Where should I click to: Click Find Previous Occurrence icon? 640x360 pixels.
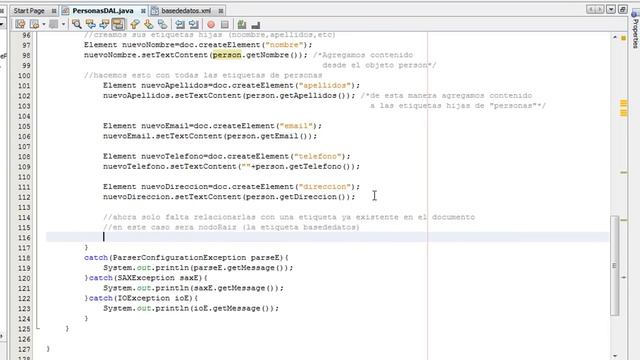(x=90, y=24)
